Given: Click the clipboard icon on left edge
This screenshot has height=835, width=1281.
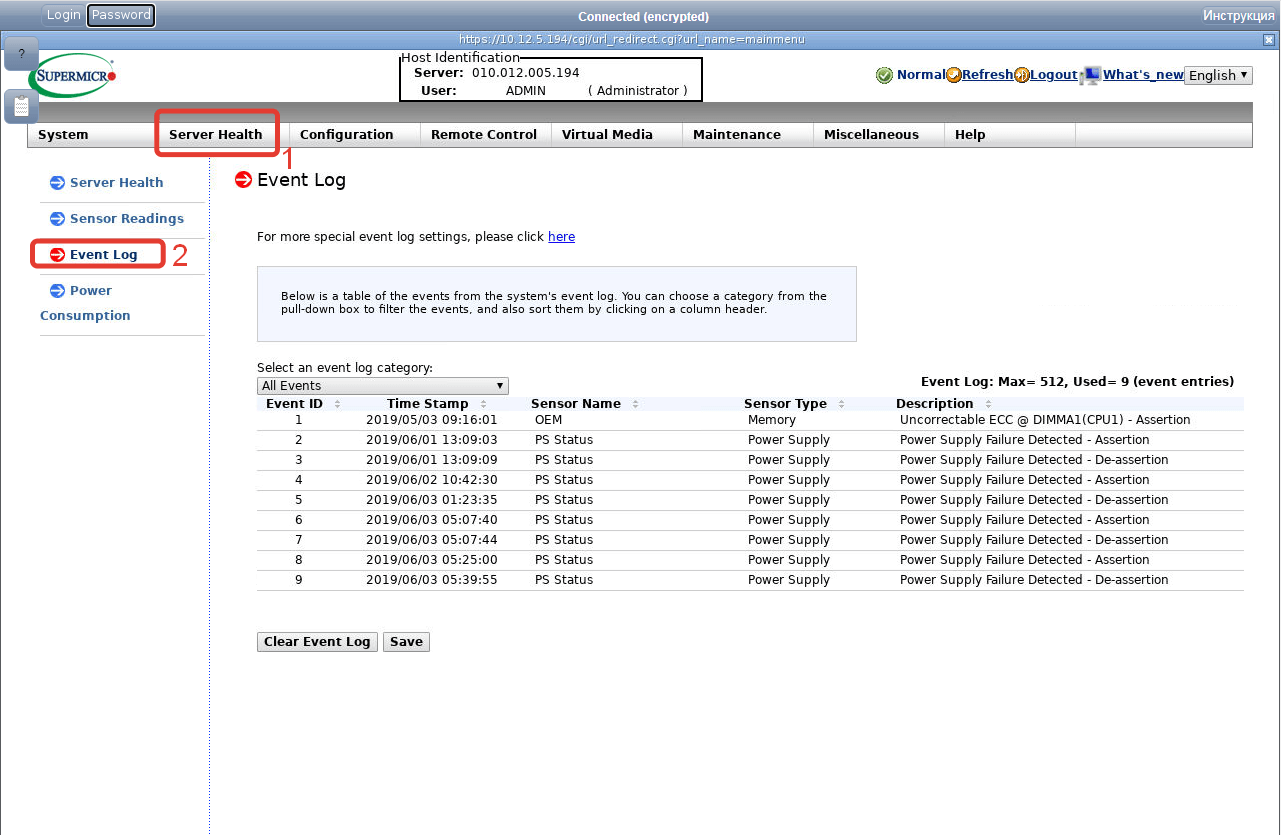Looking at the screenshot, I should [x=21, y=106].
